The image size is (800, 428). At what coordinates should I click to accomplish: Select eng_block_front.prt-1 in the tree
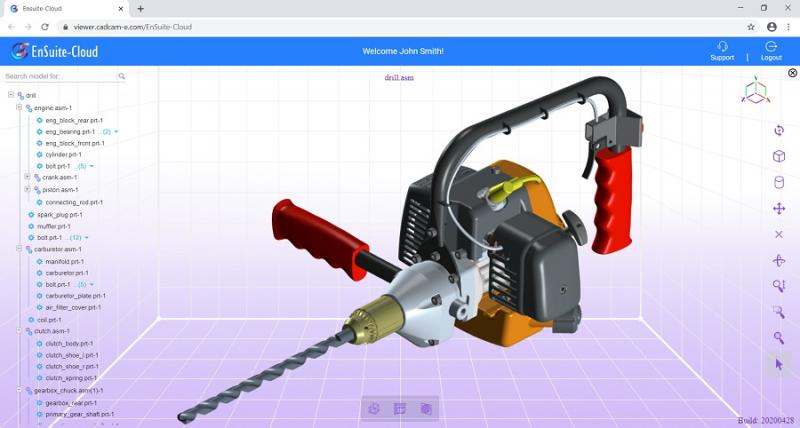(75, 143)
